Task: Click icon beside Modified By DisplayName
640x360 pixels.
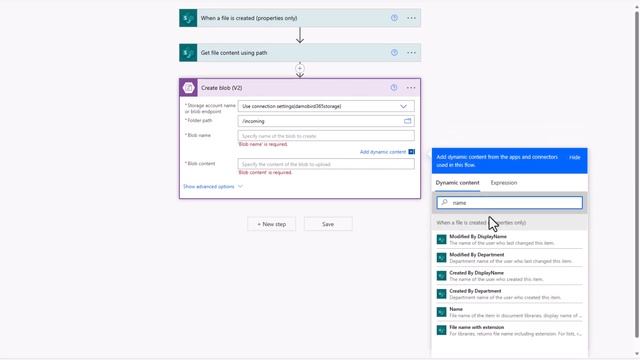Action: (x=441, y=240)
